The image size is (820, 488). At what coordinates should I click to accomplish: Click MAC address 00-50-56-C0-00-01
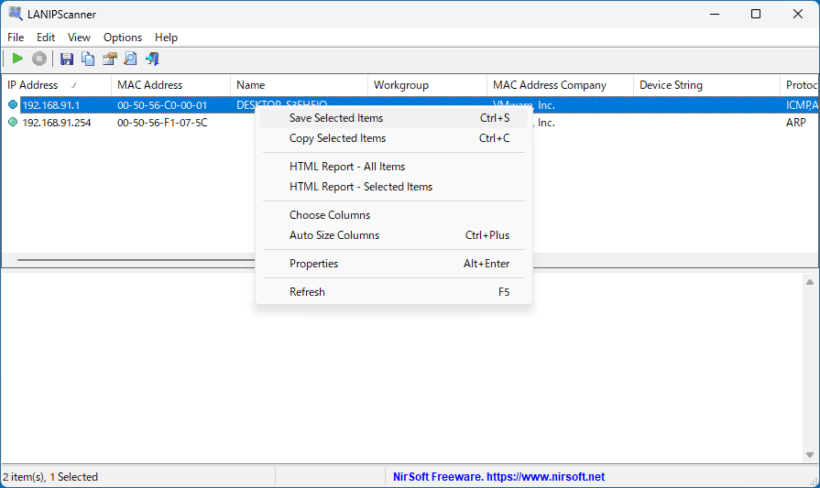(162, 105)
